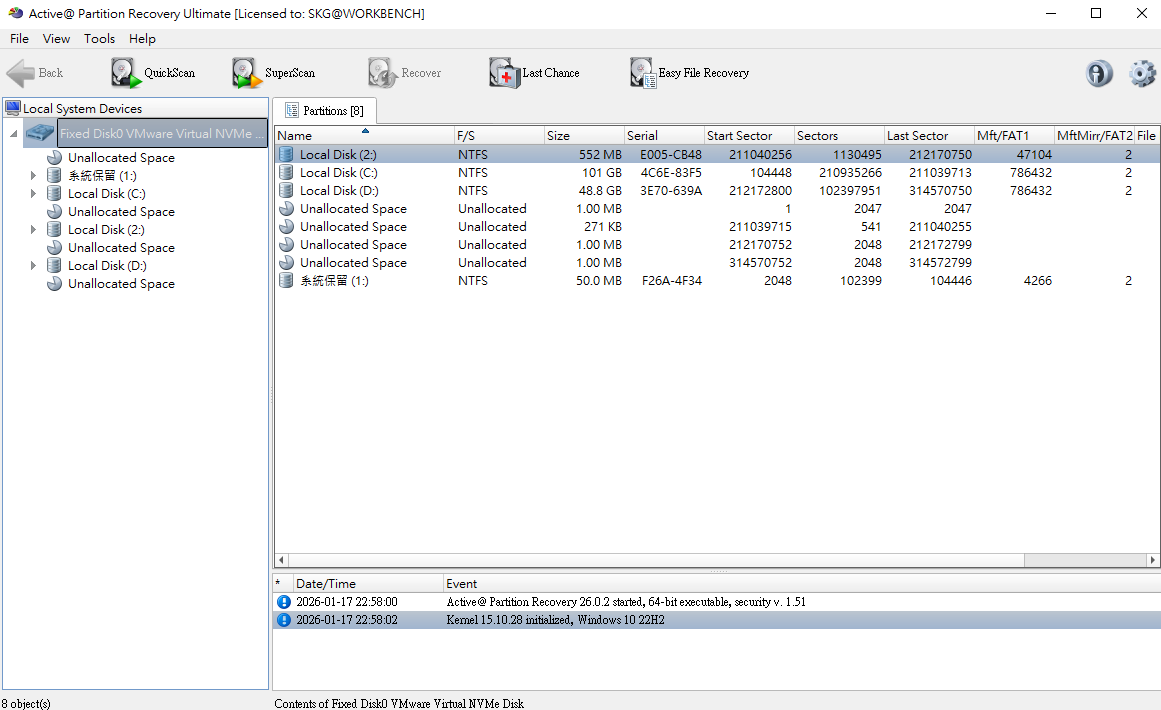Sort by the Serial column header

[x=664, y=135]
